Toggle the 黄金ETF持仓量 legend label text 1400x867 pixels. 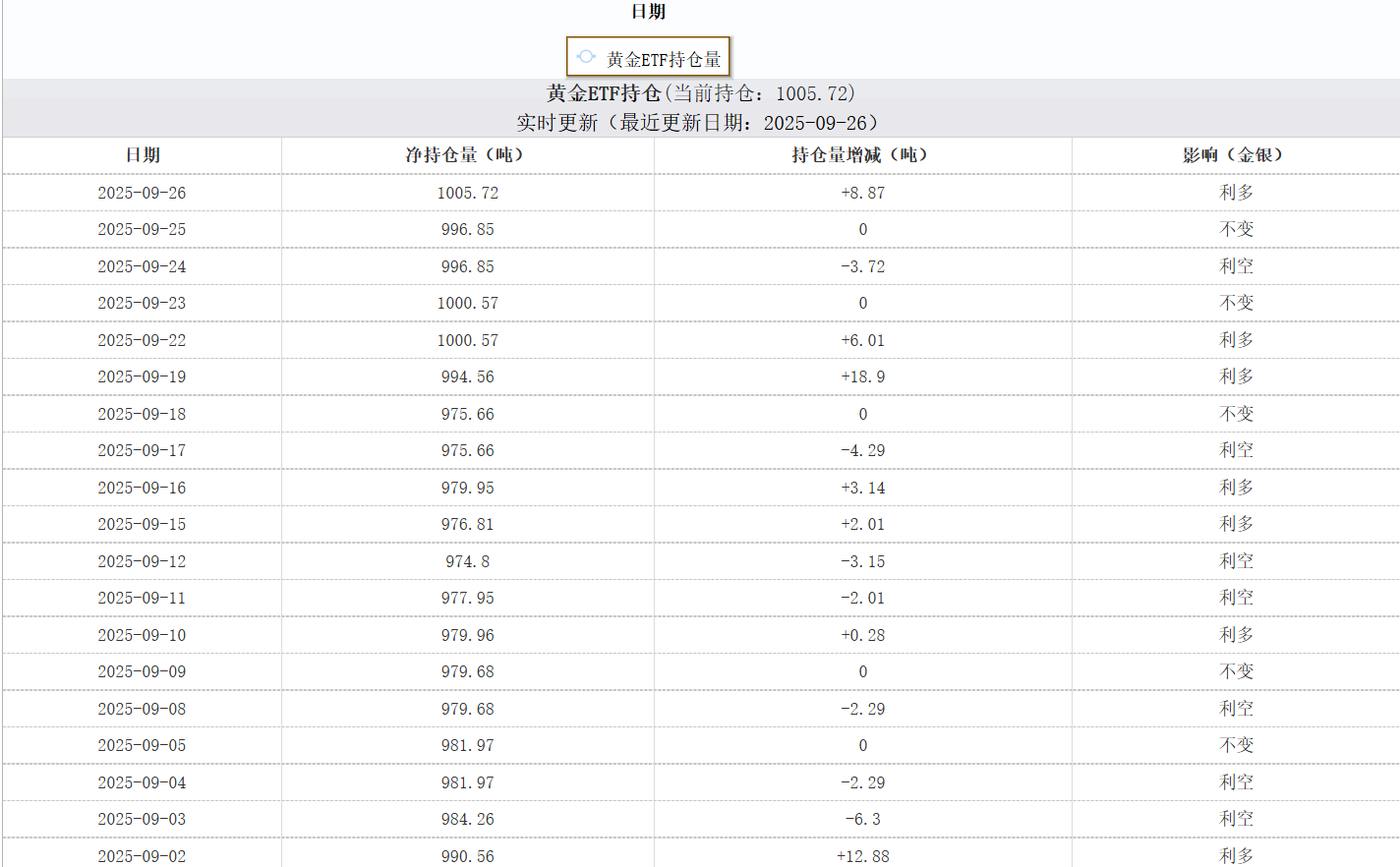pyautogui.click(x=664, y=59)
